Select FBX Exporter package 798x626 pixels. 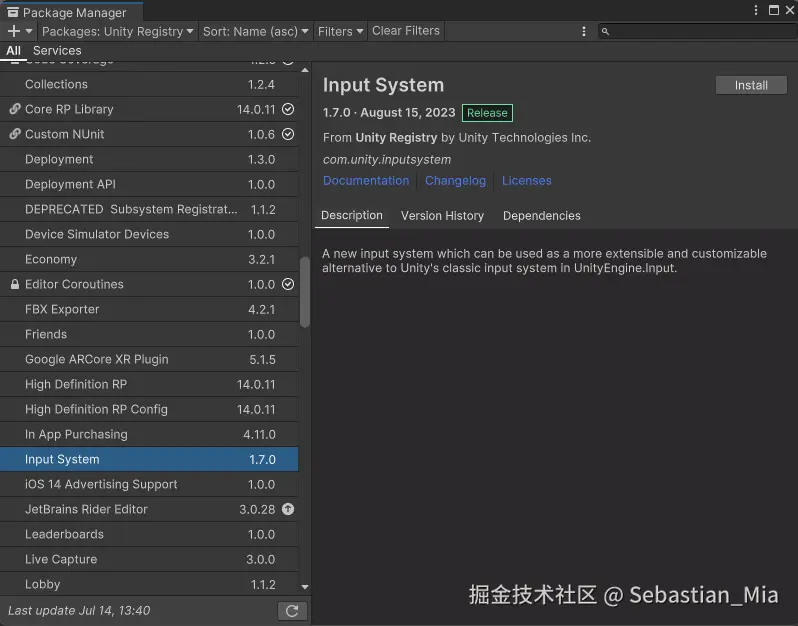tap(149, 309)
